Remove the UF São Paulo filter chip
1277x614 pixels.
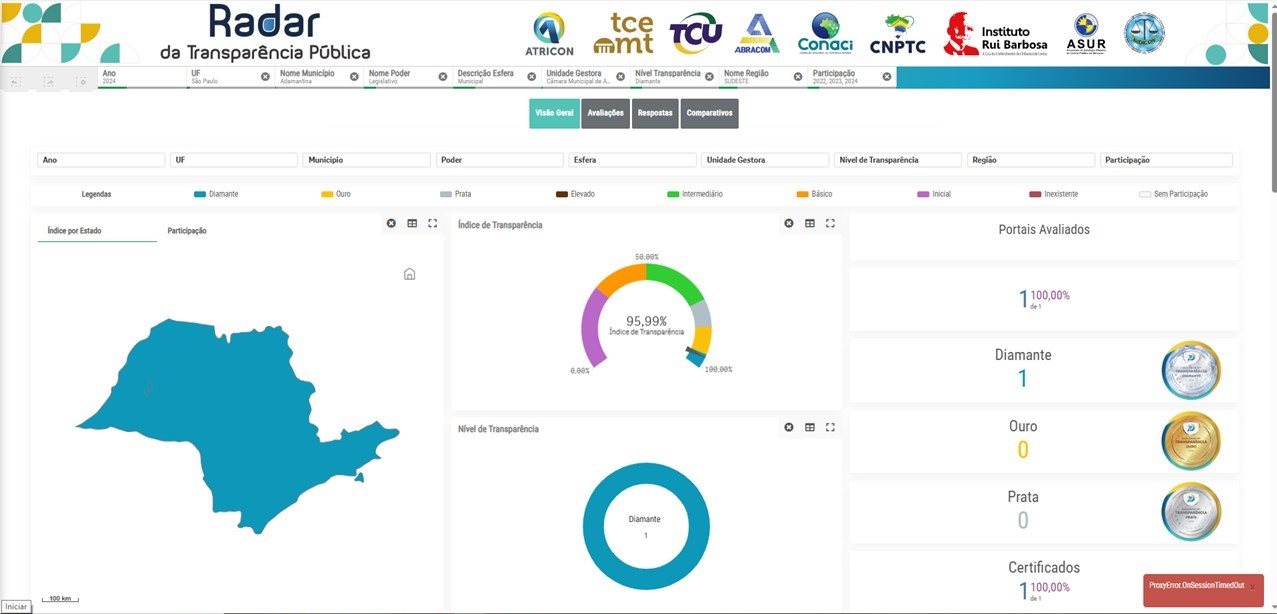(x=265, y=77)
